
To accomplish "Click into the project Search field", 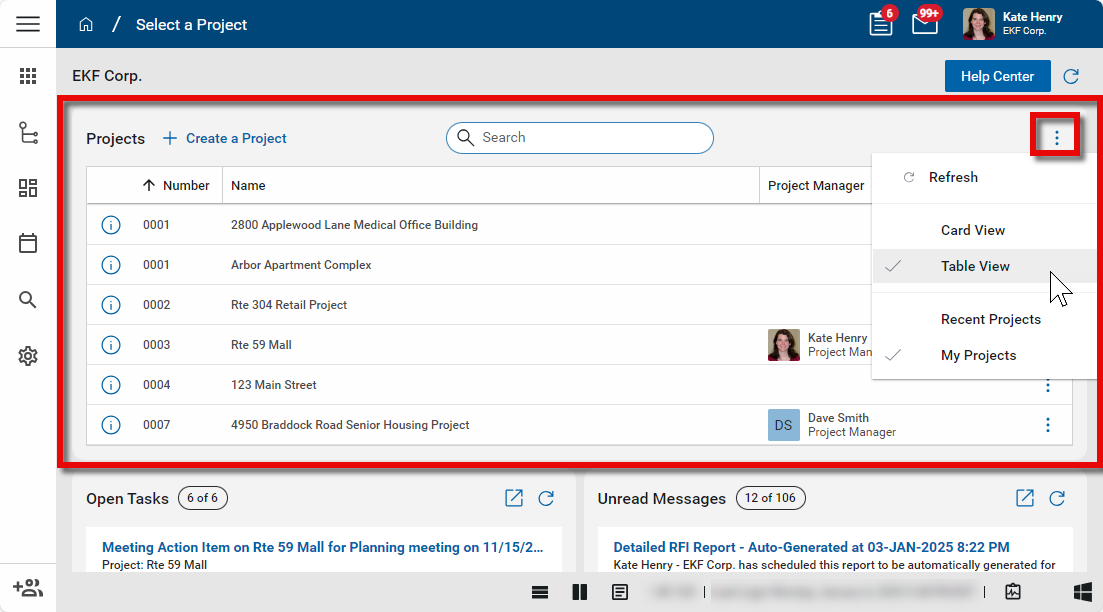I will (x=590, y=138).
